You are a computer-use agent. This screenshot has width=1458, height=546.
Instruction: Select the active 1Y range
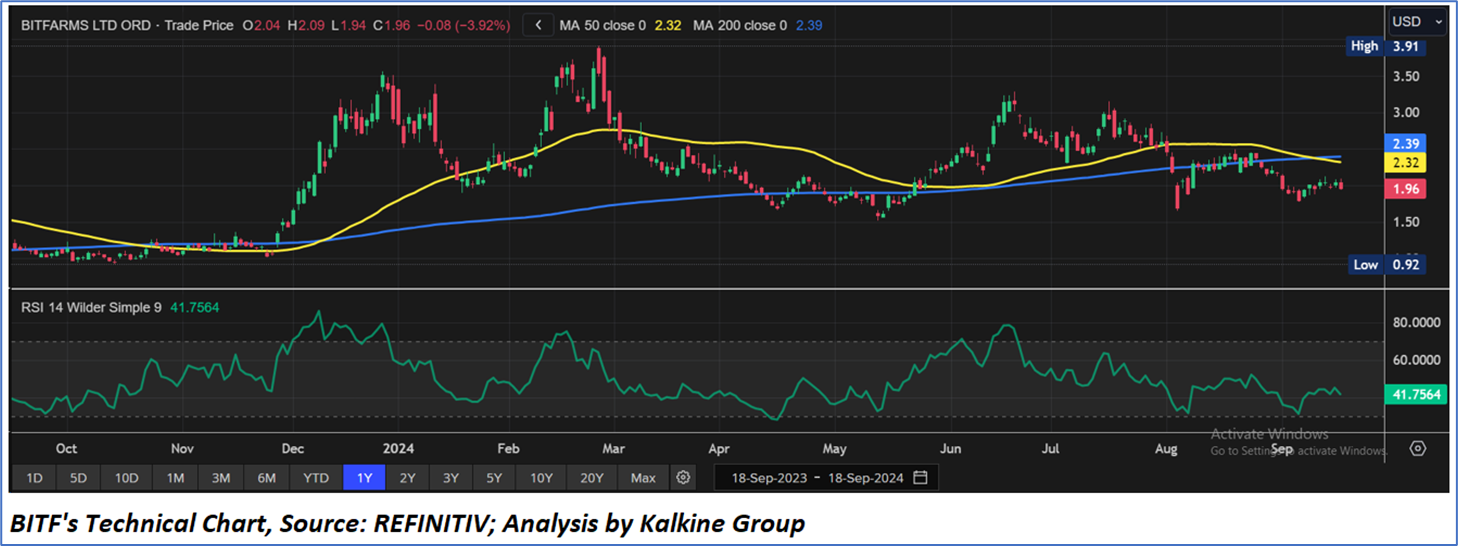(364, 478)
